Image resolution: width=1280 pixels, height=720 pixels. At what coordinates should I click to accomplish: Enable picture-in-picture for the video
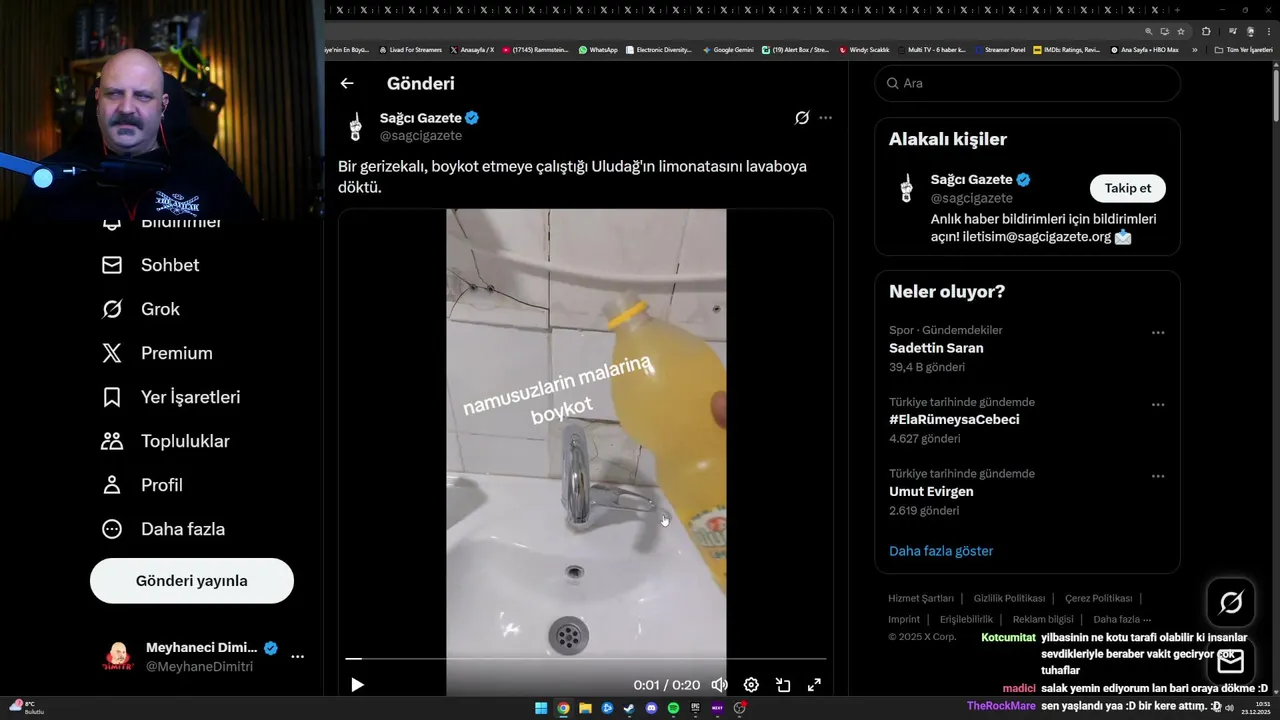[783, 685]
